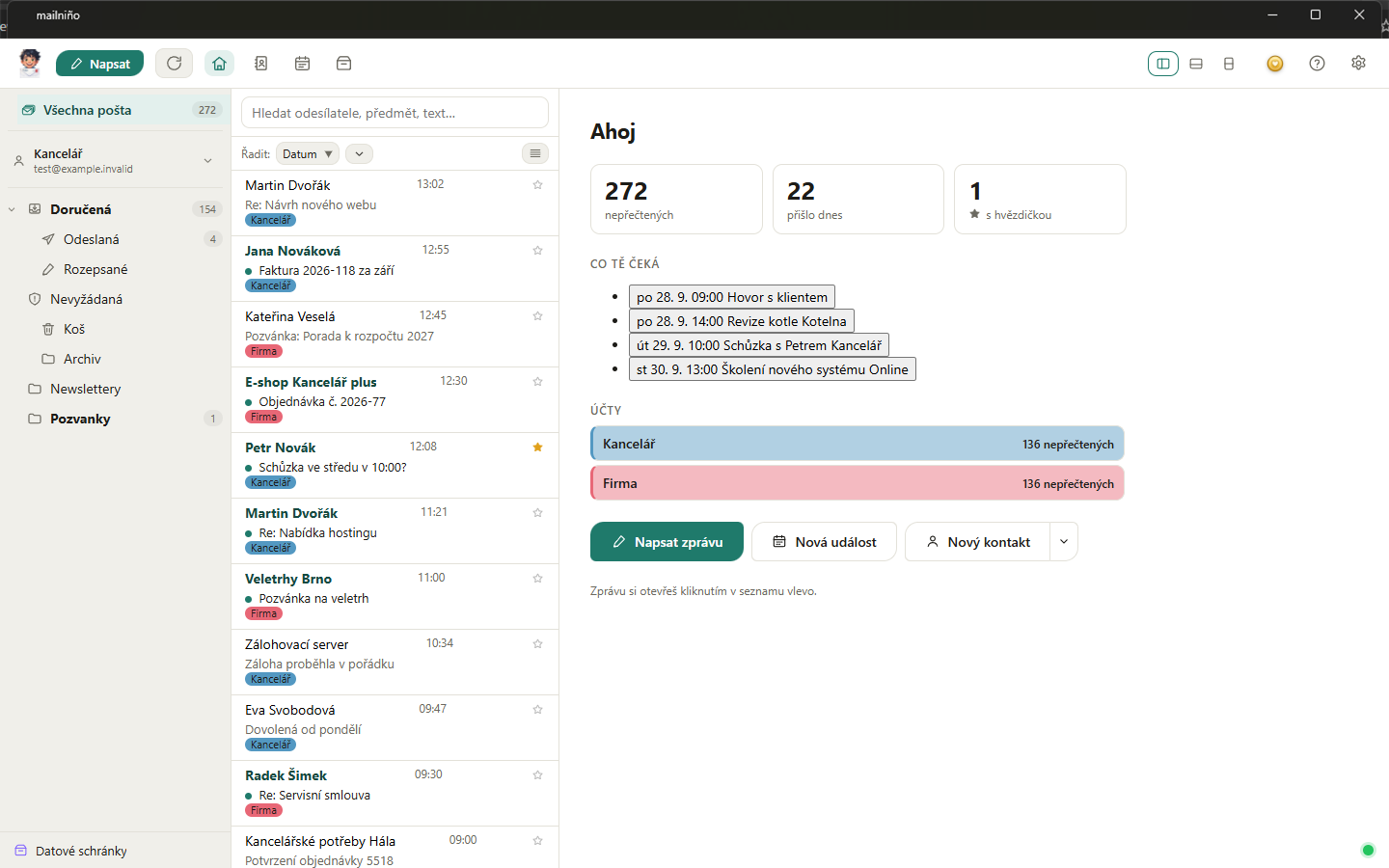Open the Nový kontakt dropdown arrow

tap(1063, 542)
